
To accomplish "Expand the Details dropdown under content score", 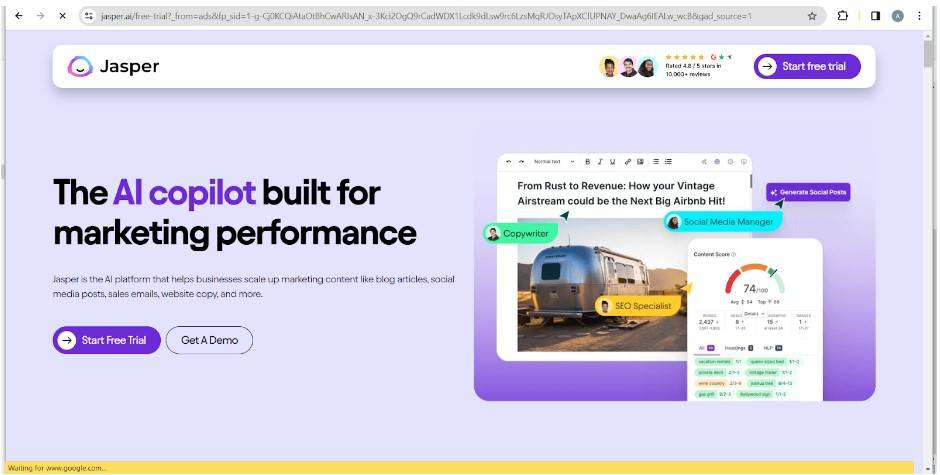I will point(754,314).
